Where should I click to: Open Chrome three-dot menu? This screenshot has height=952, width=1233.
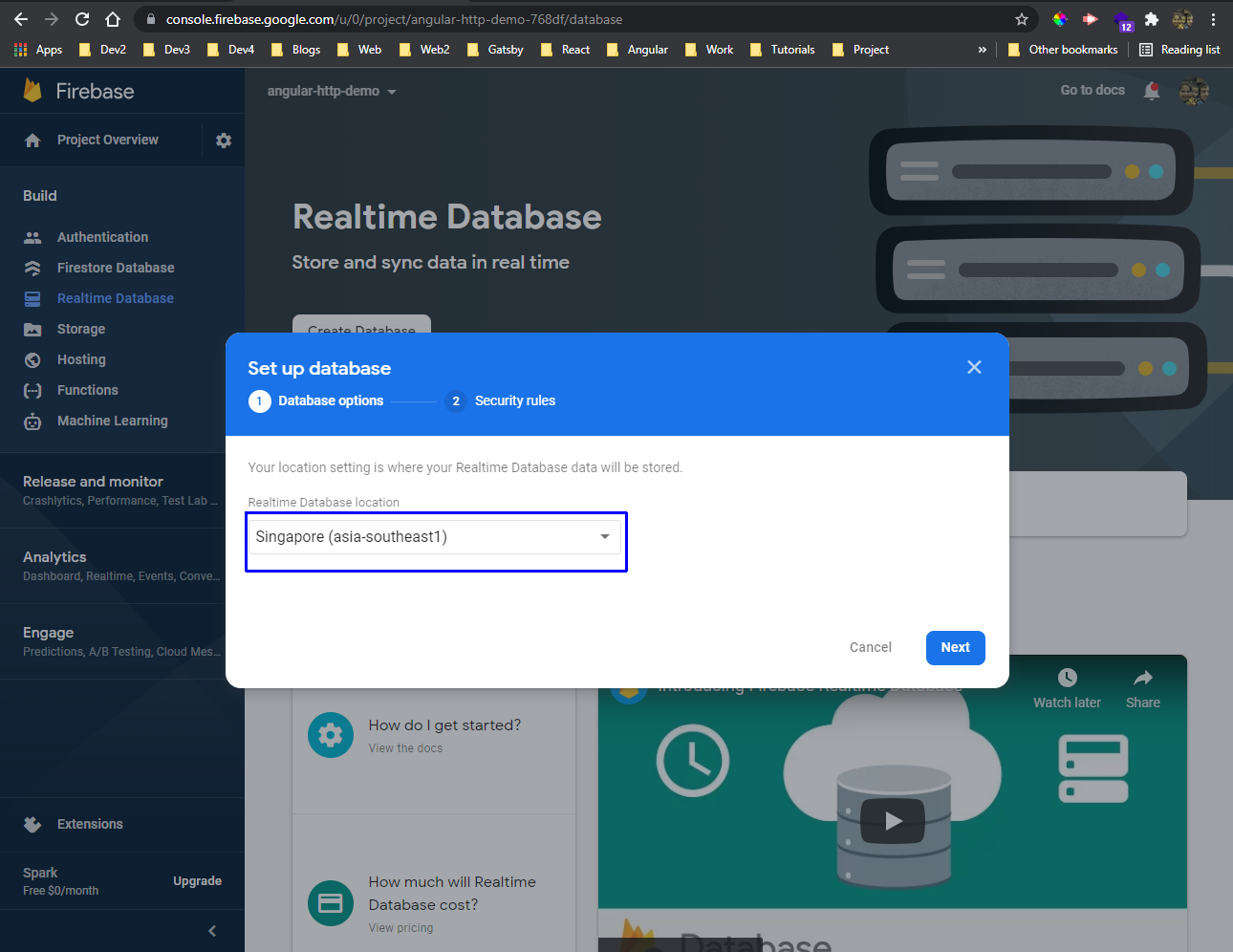coord(1213,19)
